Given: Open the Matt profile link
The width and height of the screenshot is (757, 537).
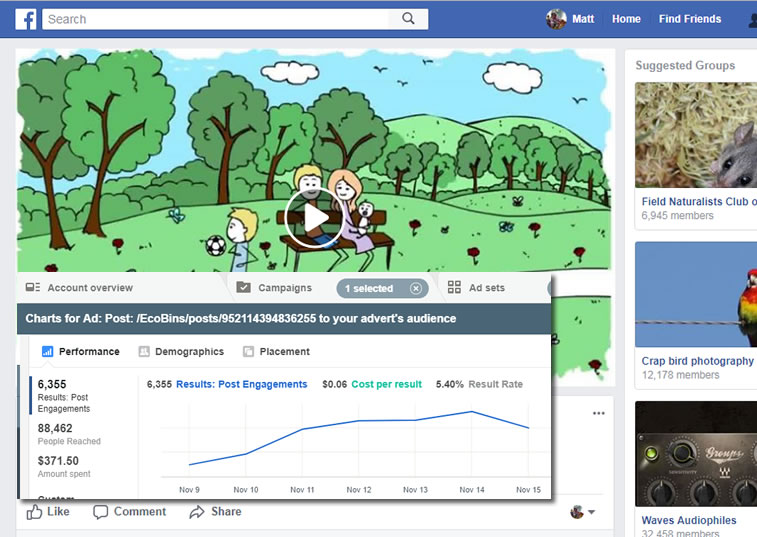Looking at the screenshot, I should [583, 19].
